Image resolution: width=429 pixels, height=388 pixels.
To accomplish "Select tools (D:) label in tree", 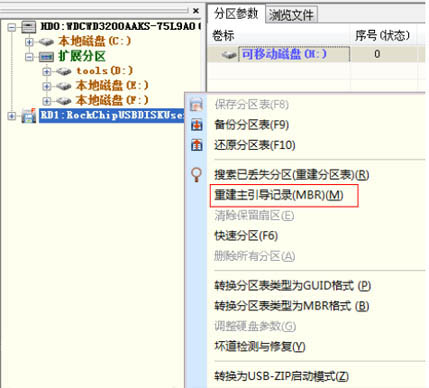I will pyautogui.click(x=104, y=71).
